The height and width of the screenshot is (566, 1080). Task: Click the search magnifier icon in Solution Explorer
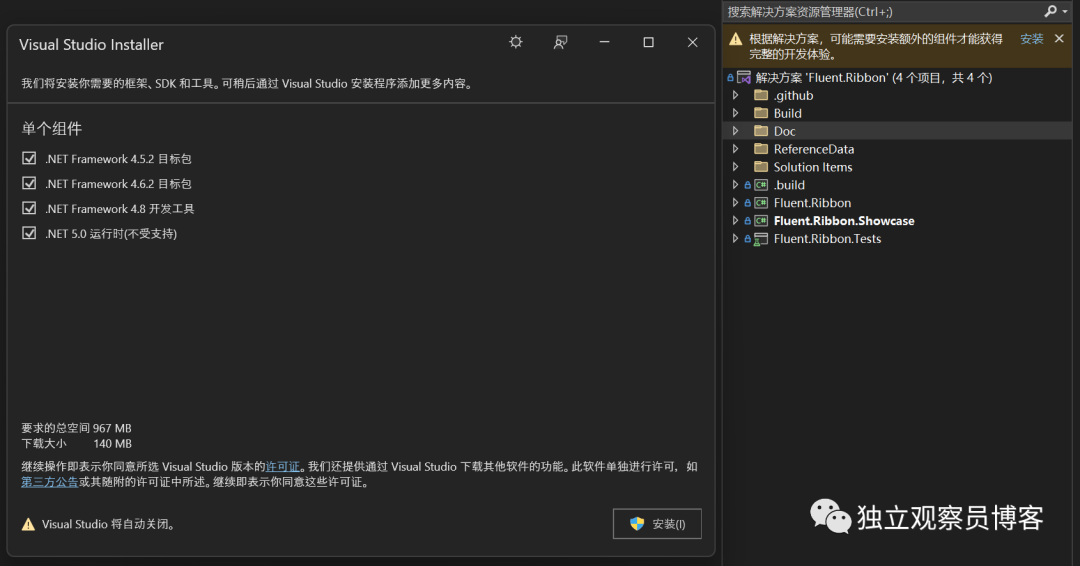(x=1050, y=11)
